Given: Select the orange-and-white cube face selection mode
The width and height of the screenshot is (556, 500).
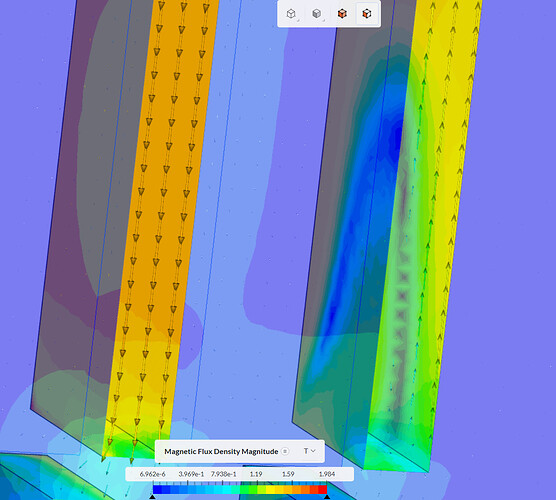Looking at the screenshot, I should click(x=367, y=14).
